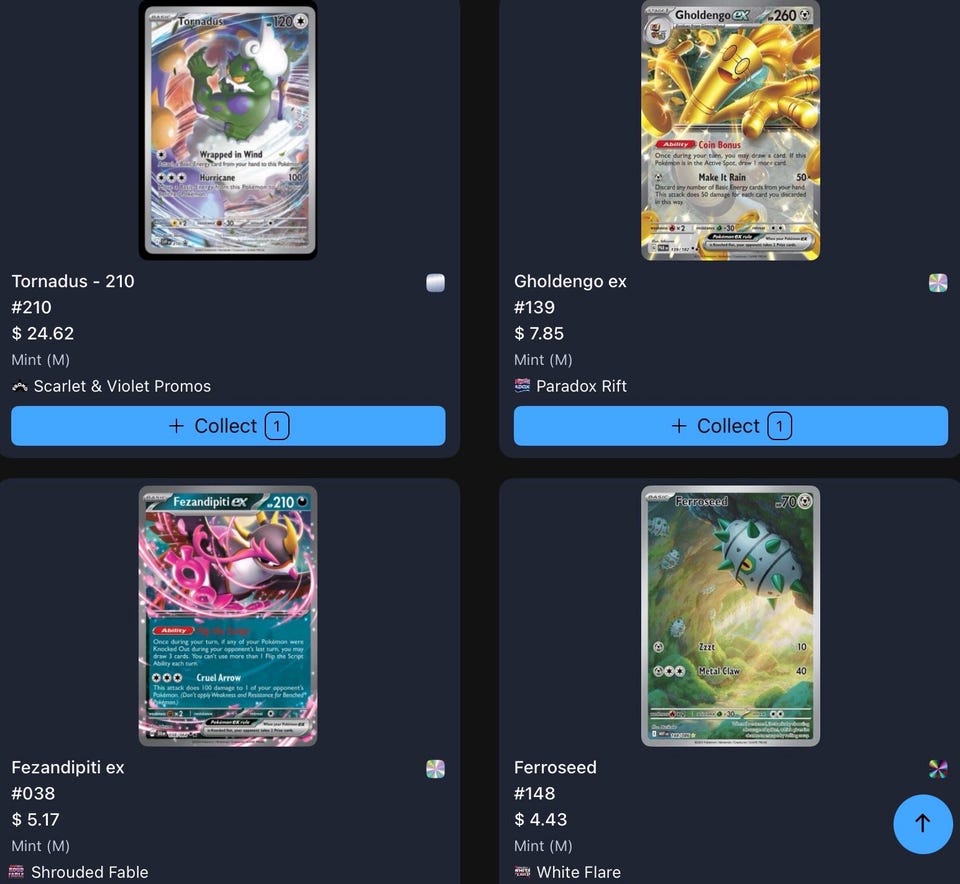
Task: Open the Paradox Rift set link
Action: coord(581,386)
